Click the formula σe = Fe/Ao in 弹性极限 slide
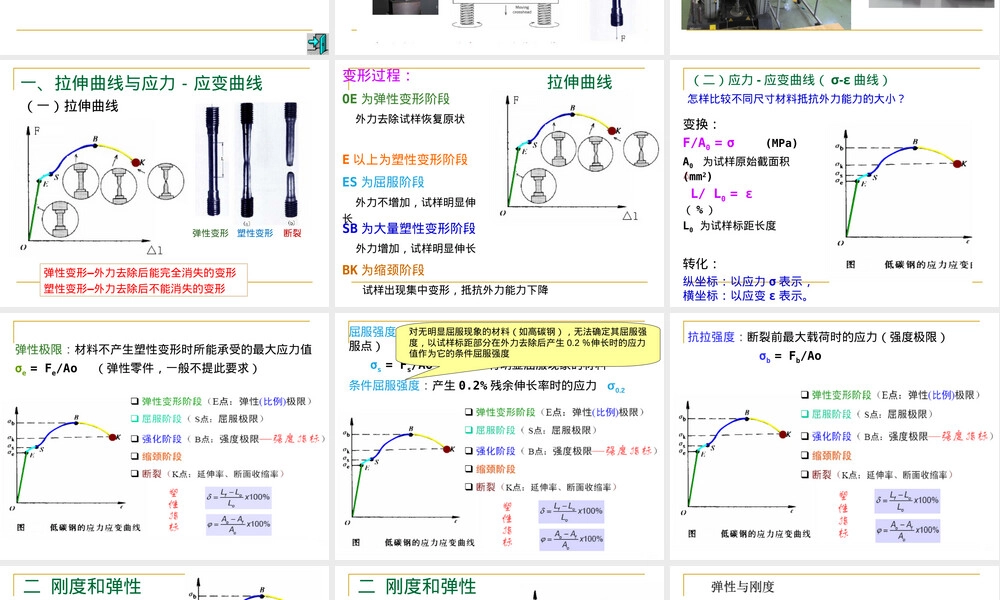Image resolution: width=1000 pixels, height=600 pixels. click(x=46, y=369)
